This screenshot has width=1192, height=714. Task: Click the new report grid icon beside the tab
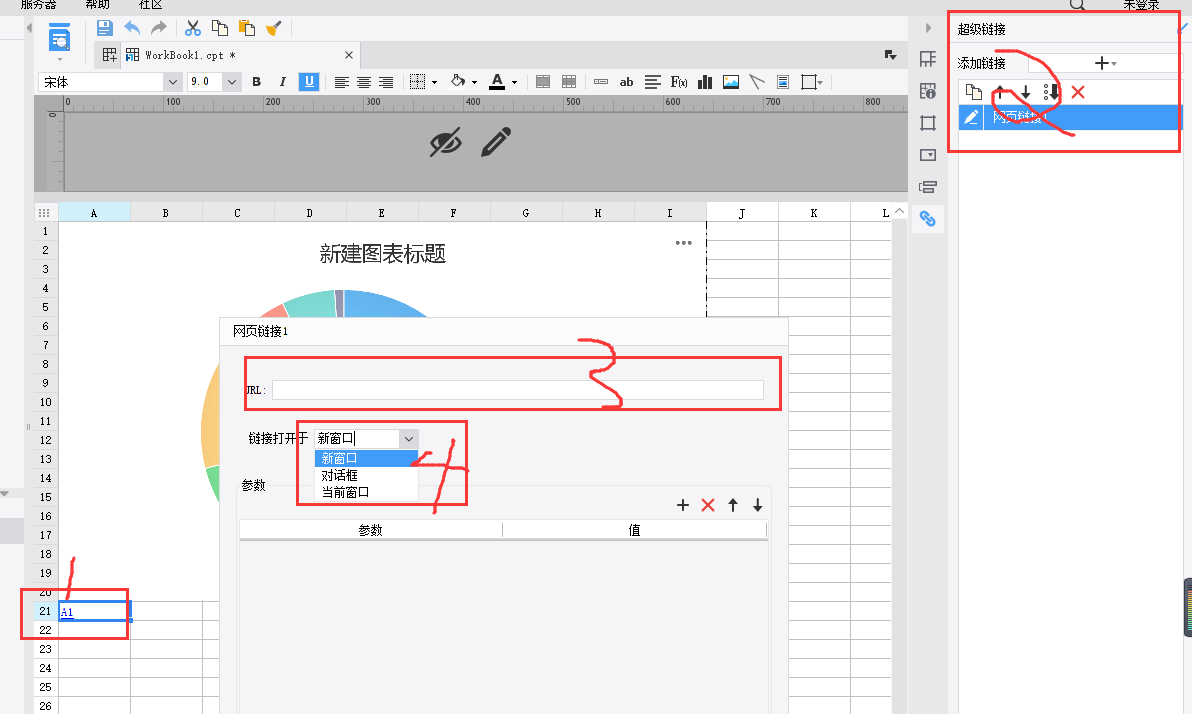109,55
